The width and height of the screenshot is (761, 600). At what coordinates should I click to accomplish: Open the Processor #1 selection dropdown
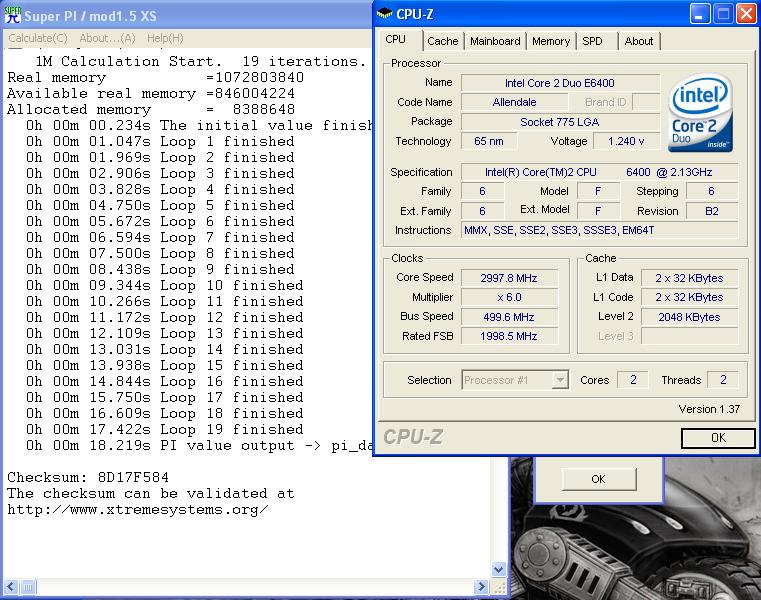coord(514,380)
